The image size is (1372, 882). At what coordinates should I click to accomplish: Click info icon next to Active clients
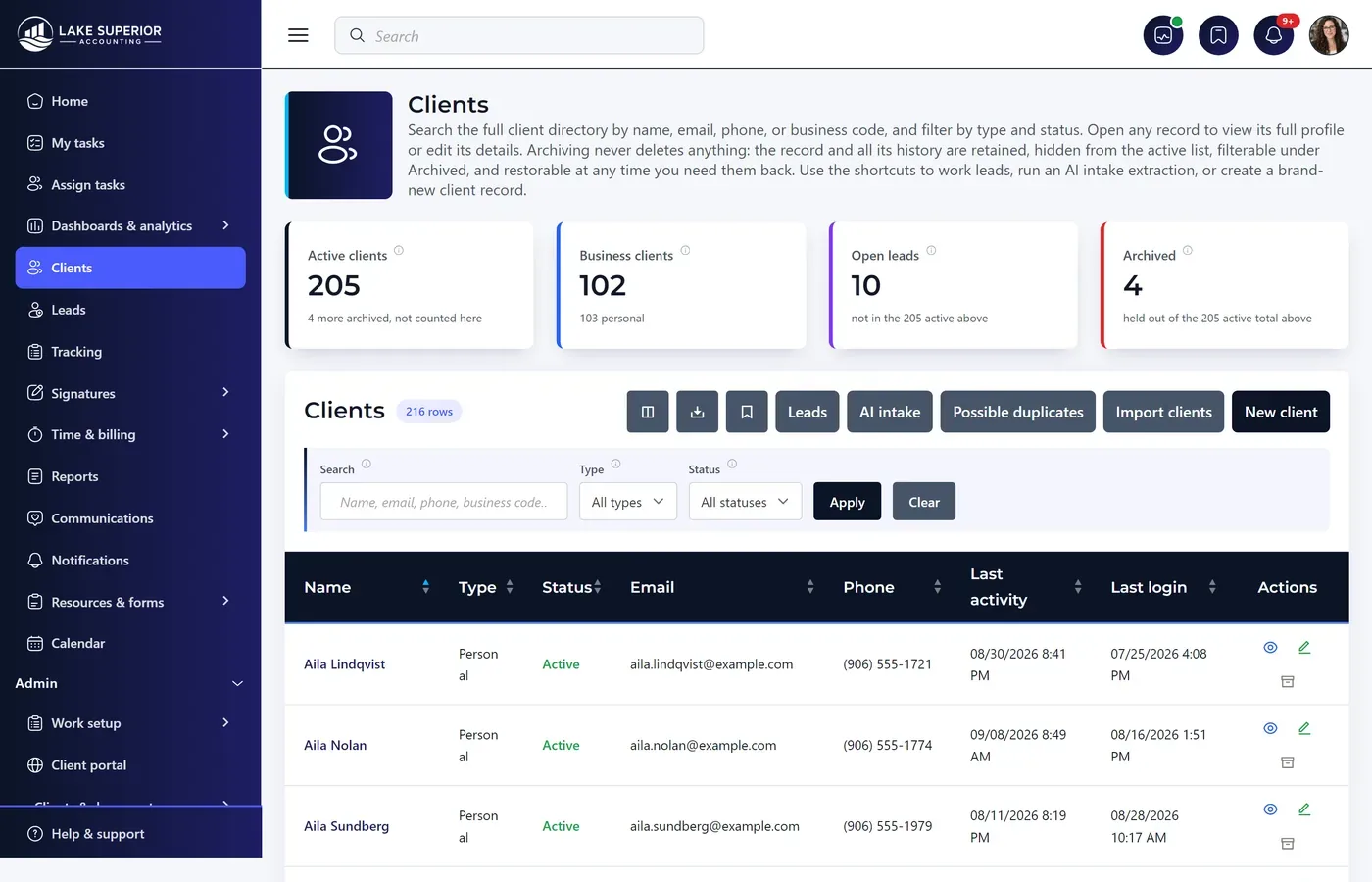pyautogui.click(x=399, y=251)
